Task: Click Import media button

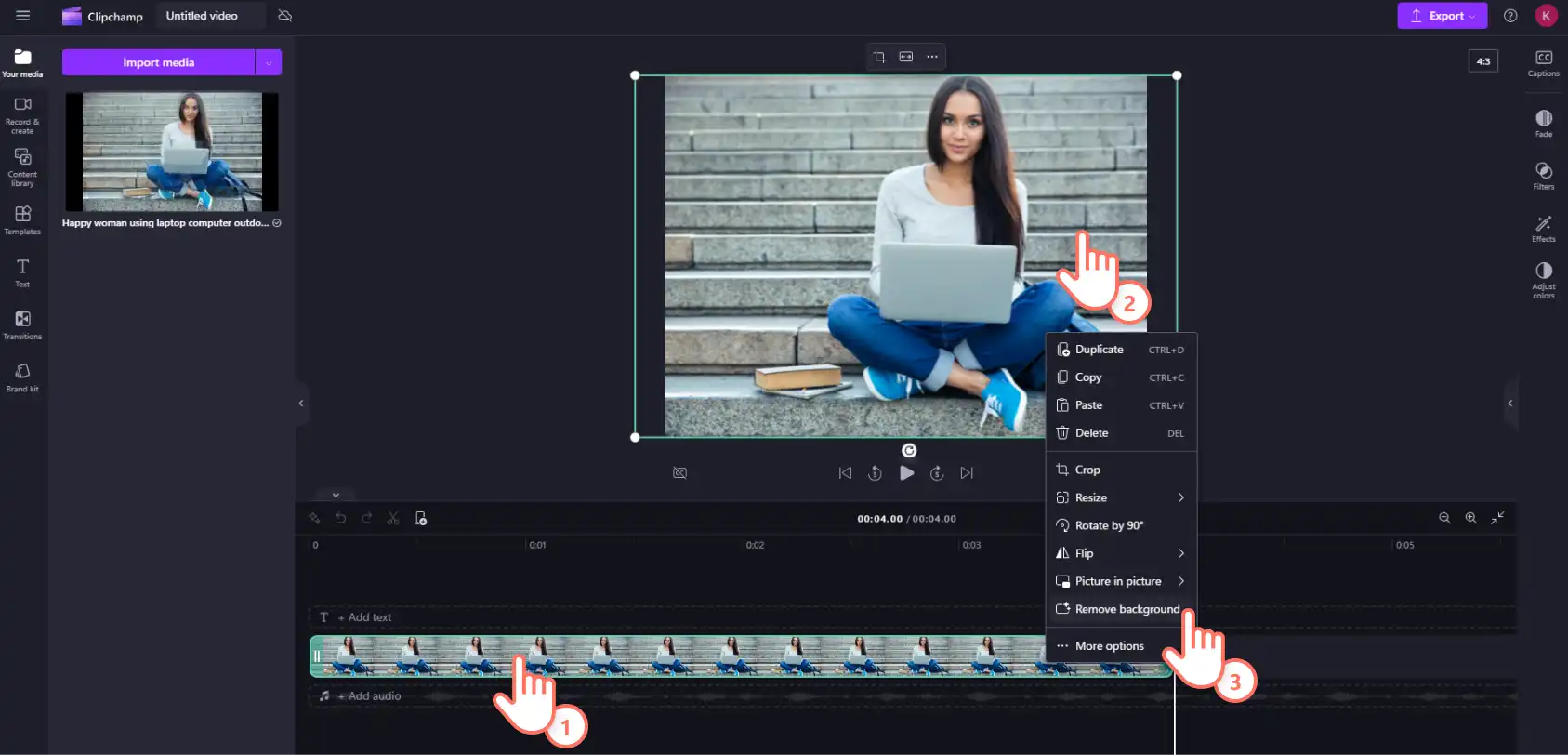Action: click(x=158, y=62)
